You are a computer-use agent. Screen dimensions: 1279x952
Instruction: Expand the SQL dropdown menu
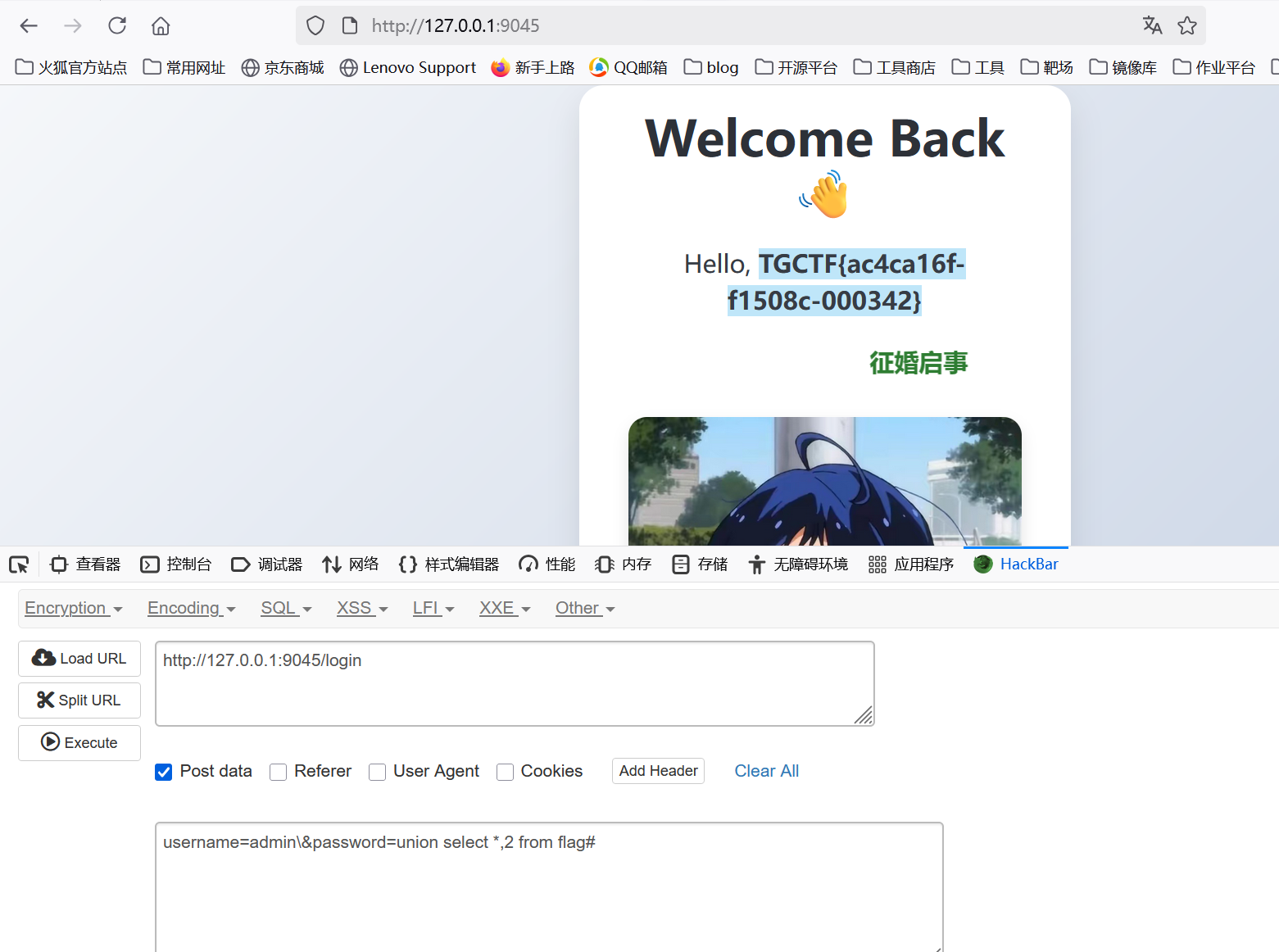click(x=286, y=608)
